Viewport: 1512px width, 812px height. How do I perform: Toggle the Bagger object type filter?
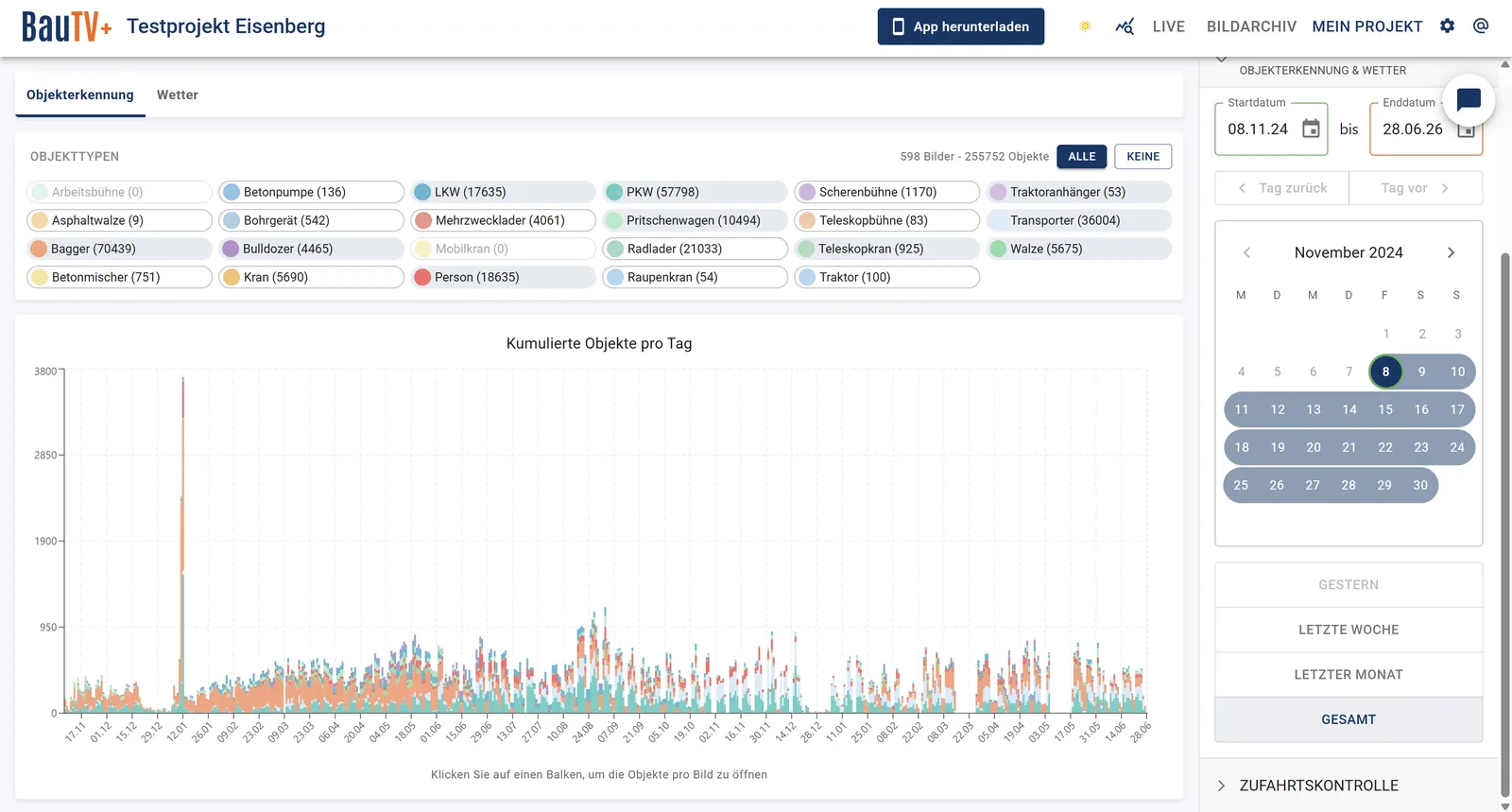pos(119,249)
